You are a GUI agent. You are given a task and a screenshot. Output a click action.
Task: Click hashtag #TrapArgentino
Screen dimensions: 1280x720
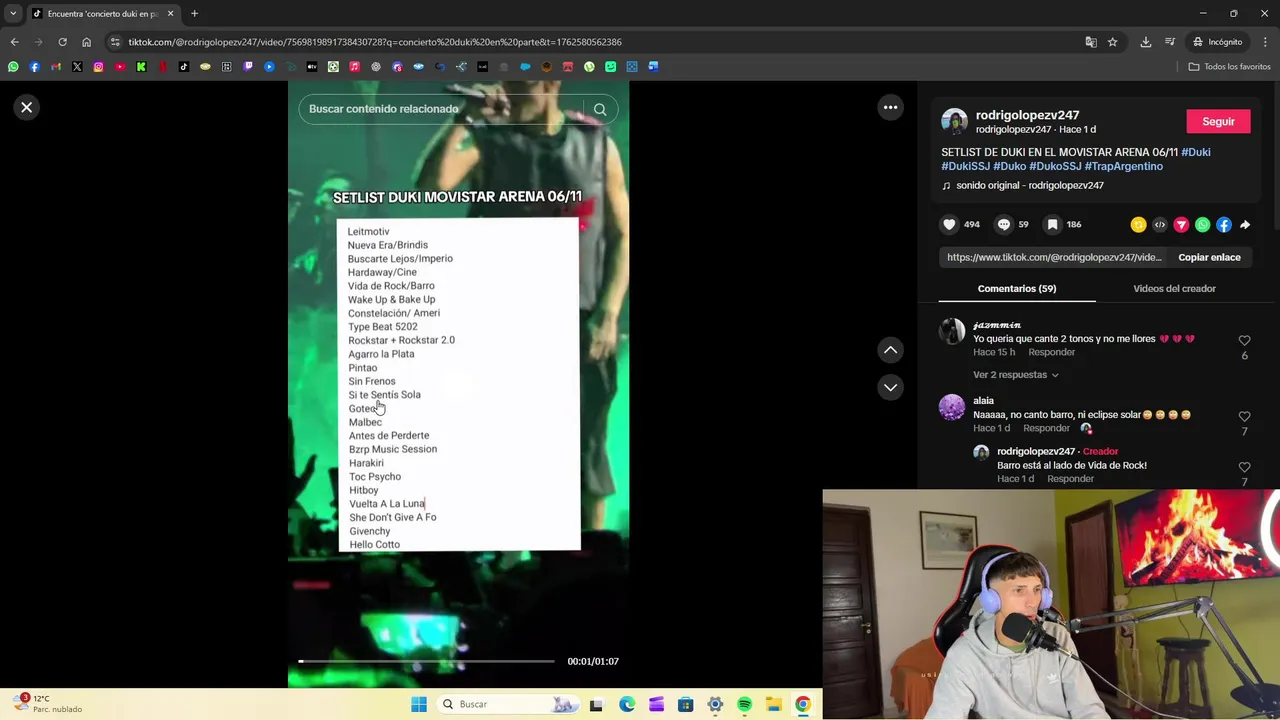click(x=1123, y=166)
